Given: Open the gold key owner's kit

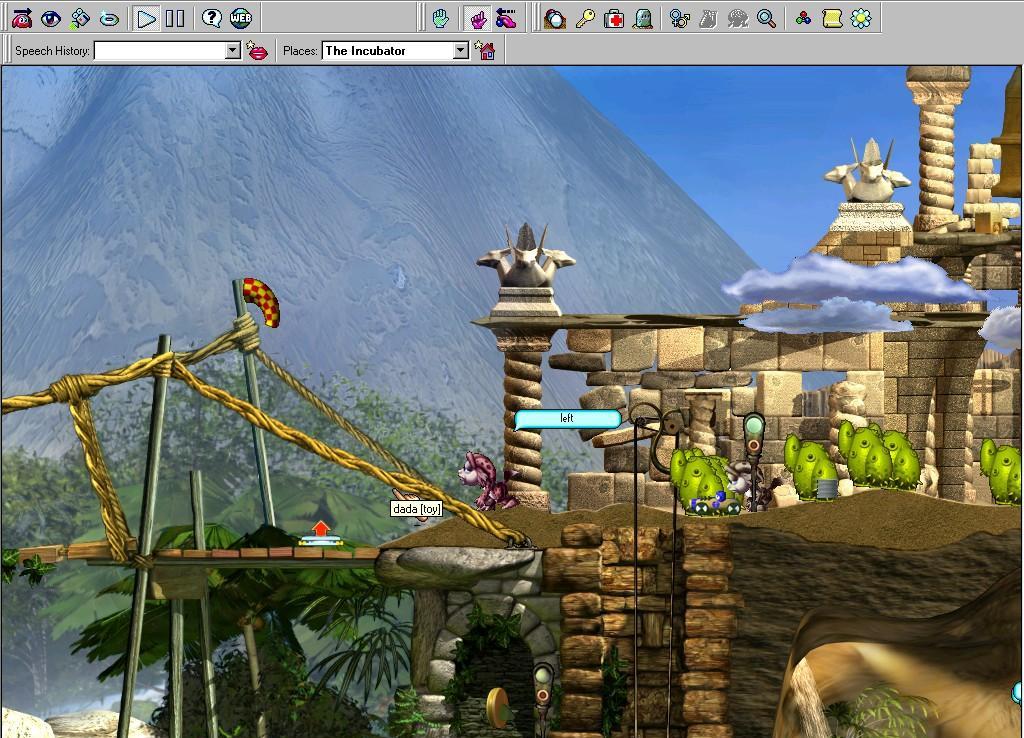Looking at the screenshot, I should point(585,18).
